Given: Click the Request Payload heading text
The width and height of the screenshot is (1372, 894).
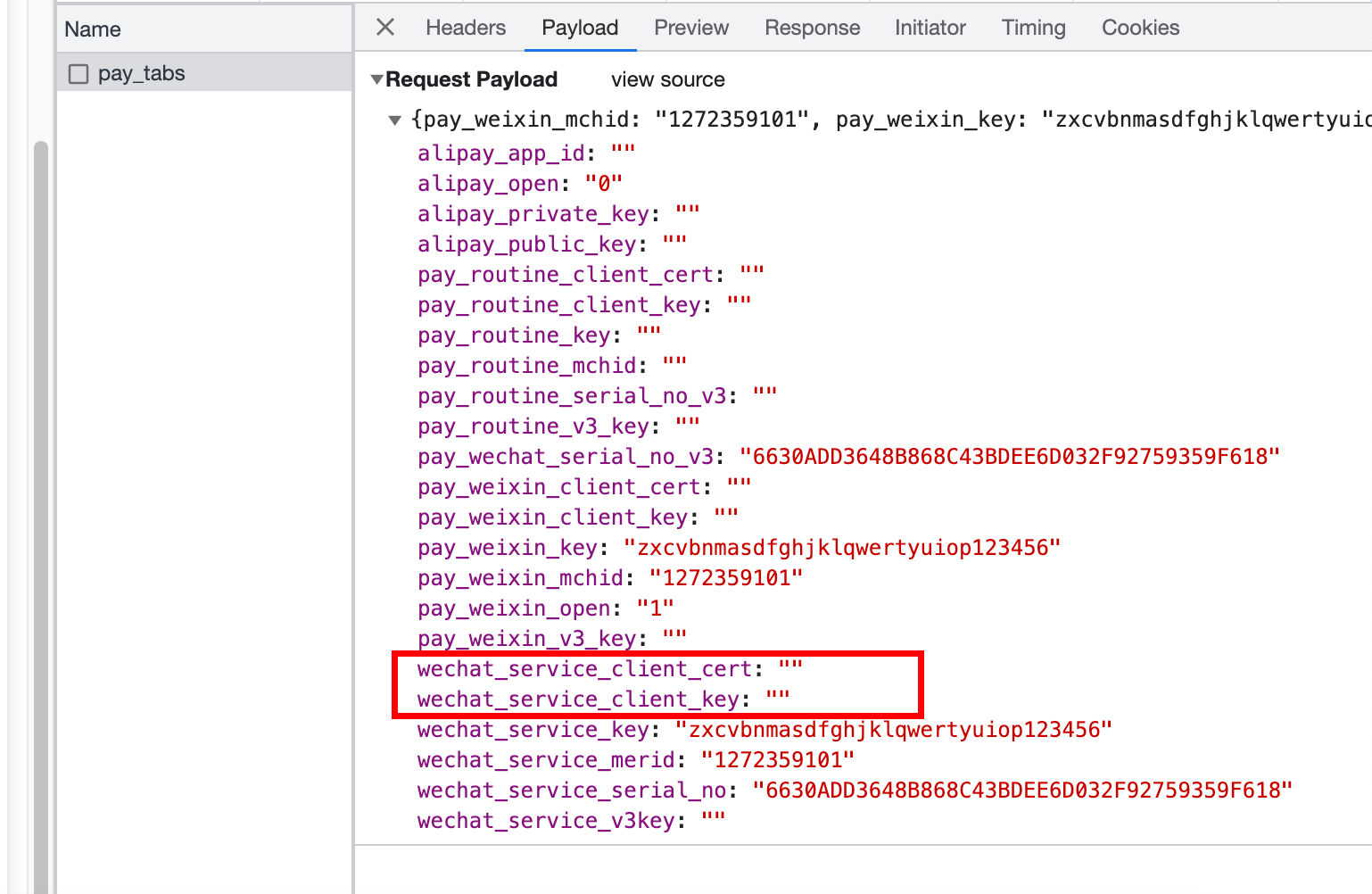Looking at the screenshot, I should coord(471,79).
